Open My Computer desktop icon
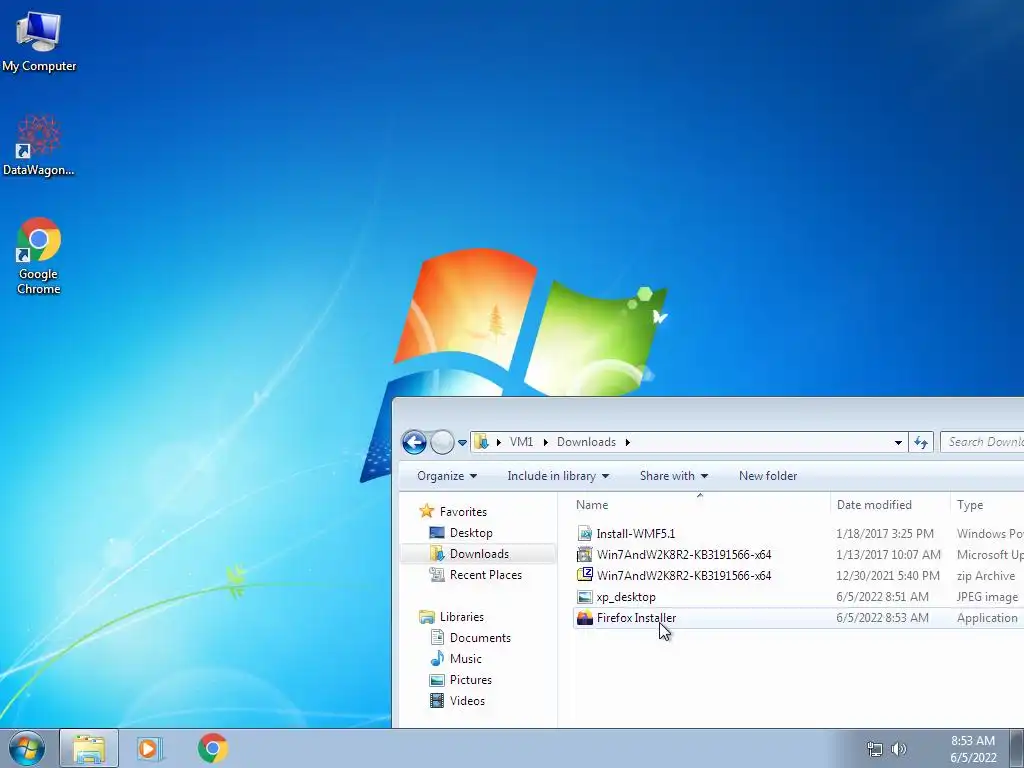The width and height of the screenshot is (1024, 768). point(39,42)
